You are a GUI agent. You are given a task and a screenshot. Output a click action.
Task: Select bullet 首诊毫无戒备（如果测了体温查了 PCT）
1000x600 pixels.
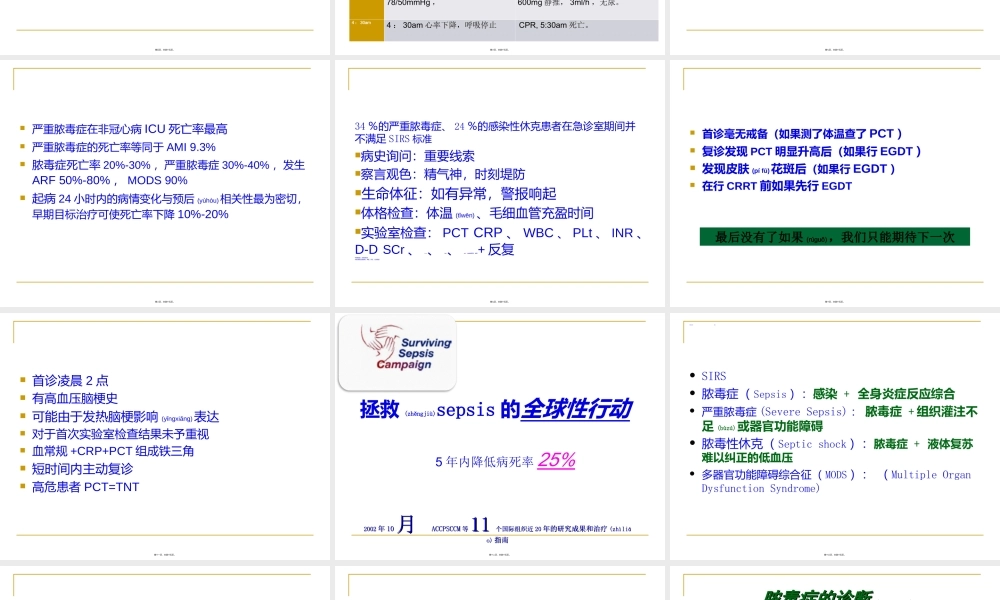(802, 134)
